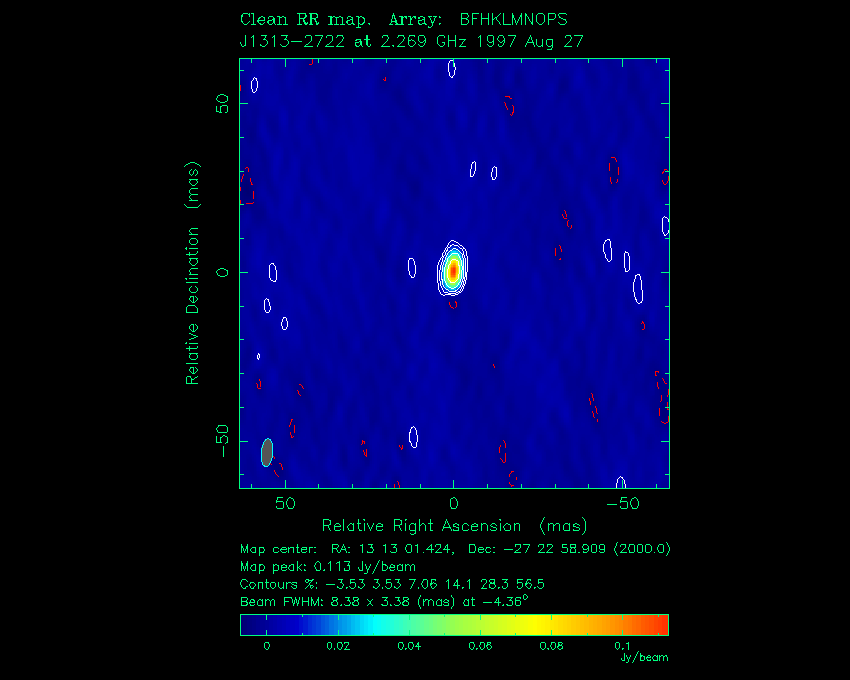This screenshot has width=850, height=680.
Task: Click the yellow region of the color bar
Action: point(534,625)
